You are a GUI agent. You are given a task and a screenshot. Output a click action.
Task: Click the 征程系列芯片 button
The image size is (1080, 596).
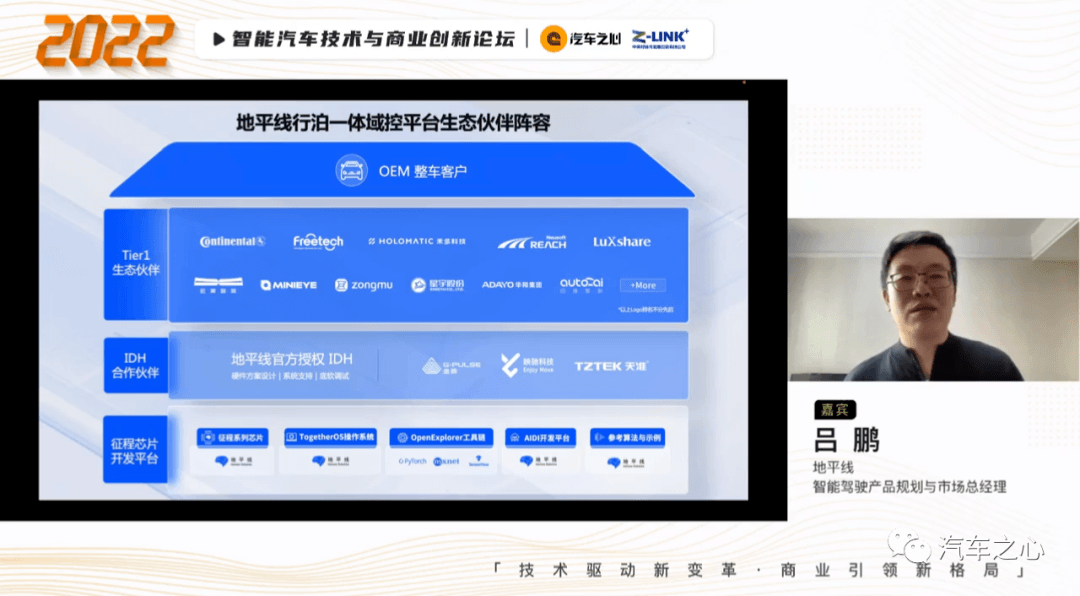point(232,438)
